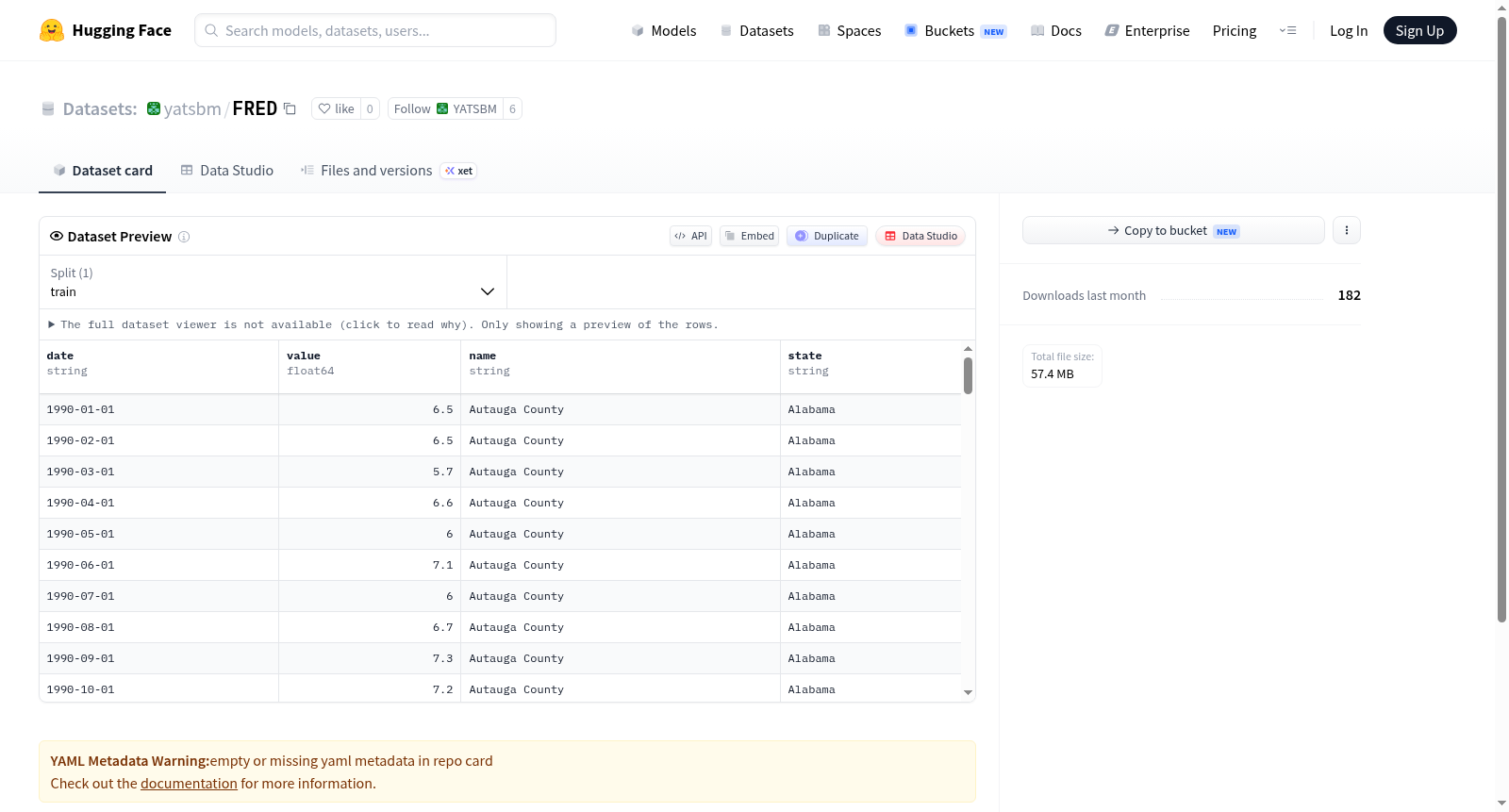Open the Models nav item

pyautogui.click(x=664, y=30)
